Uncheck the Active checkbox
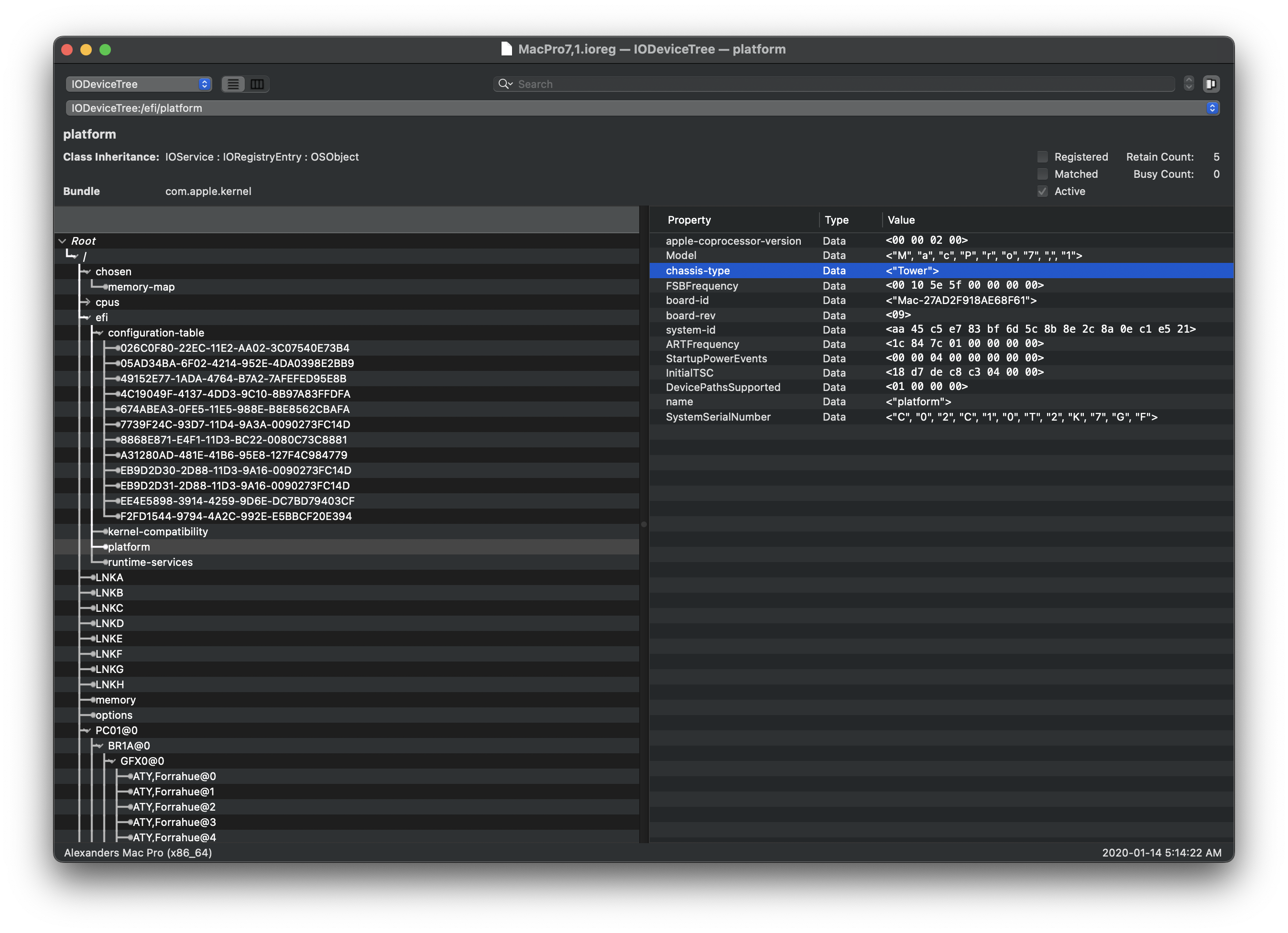This screenshot has height=933, width=1288. point(1043,191)
